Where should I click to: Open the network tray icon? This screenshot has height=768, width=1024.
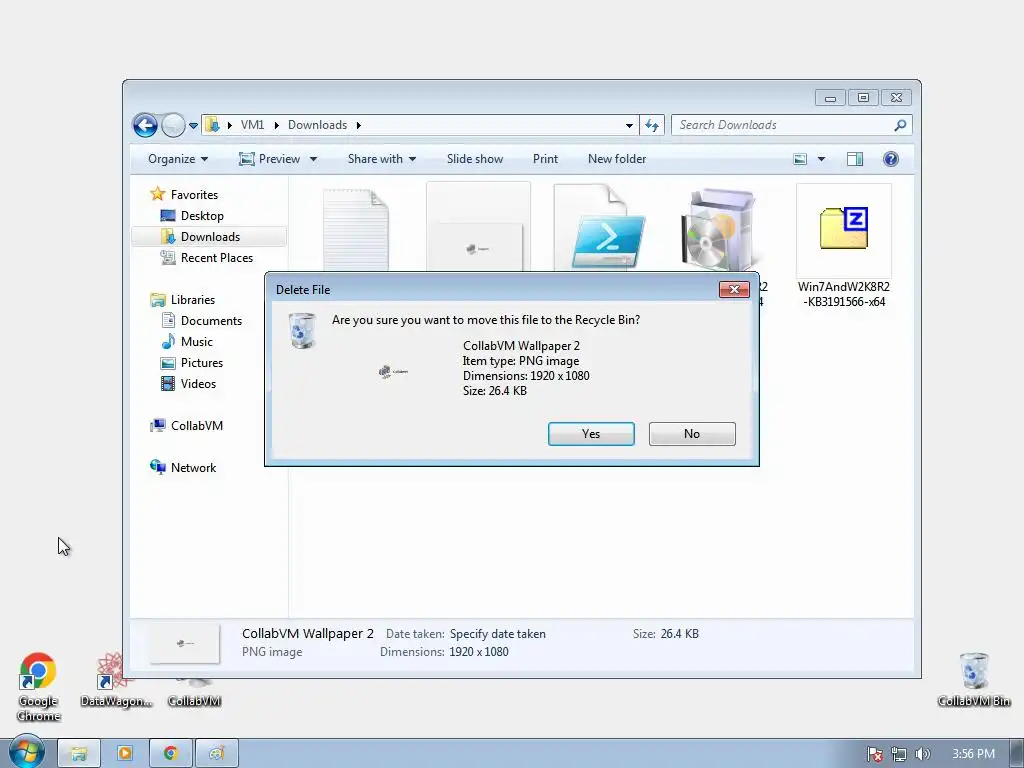point(899,754)
